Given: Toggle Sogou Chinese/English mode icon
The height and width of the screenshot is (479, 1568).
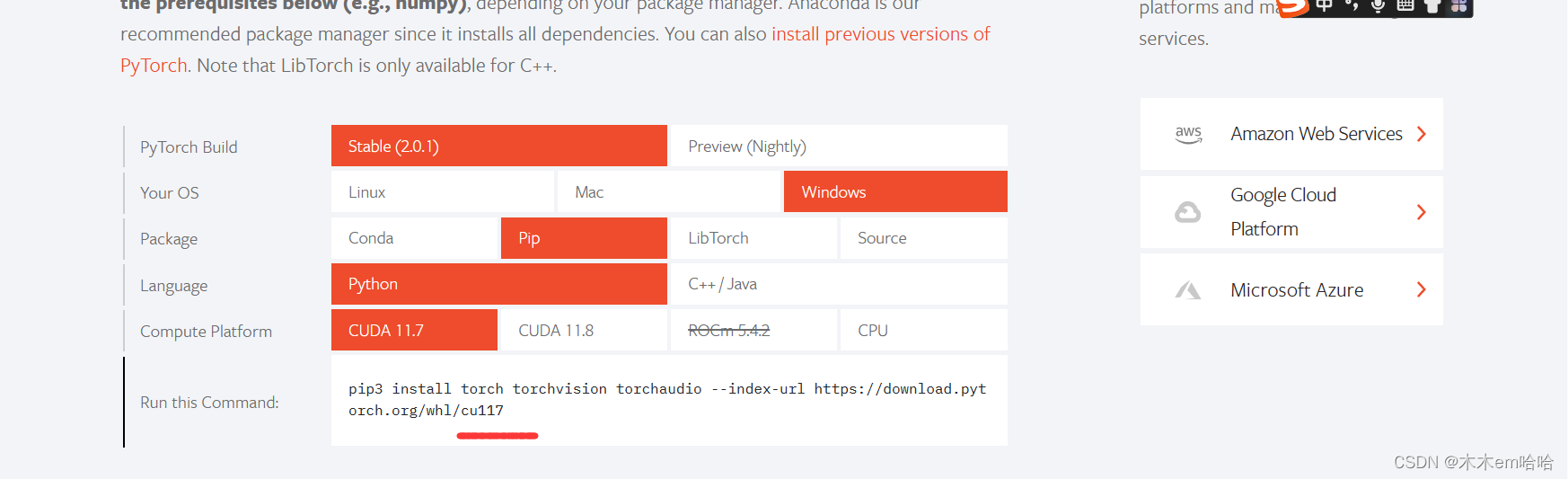Looking at the screenshot, I should [x=1325, y=6].
